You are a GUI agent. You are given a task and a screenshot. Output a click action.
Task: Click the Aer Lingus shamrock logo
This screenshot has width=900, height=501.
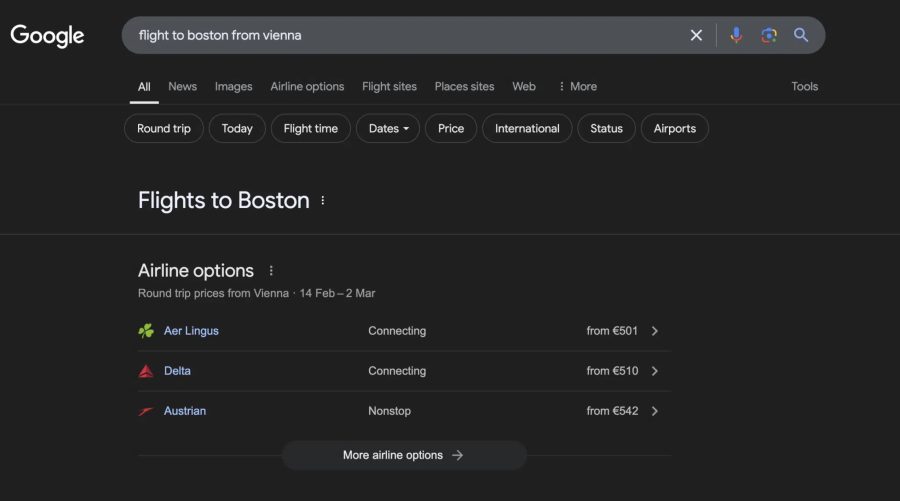click(x=146, y=331)
